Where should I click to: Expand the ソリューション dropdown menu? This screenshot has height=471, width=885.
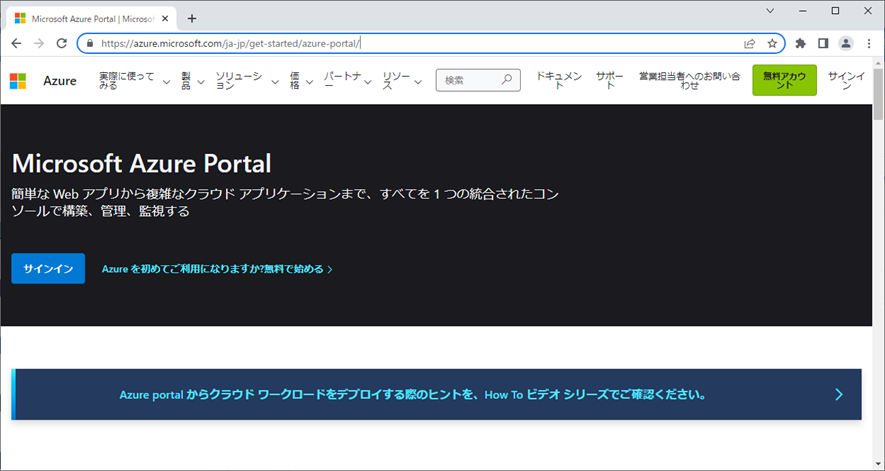click(x=246, y=81)
